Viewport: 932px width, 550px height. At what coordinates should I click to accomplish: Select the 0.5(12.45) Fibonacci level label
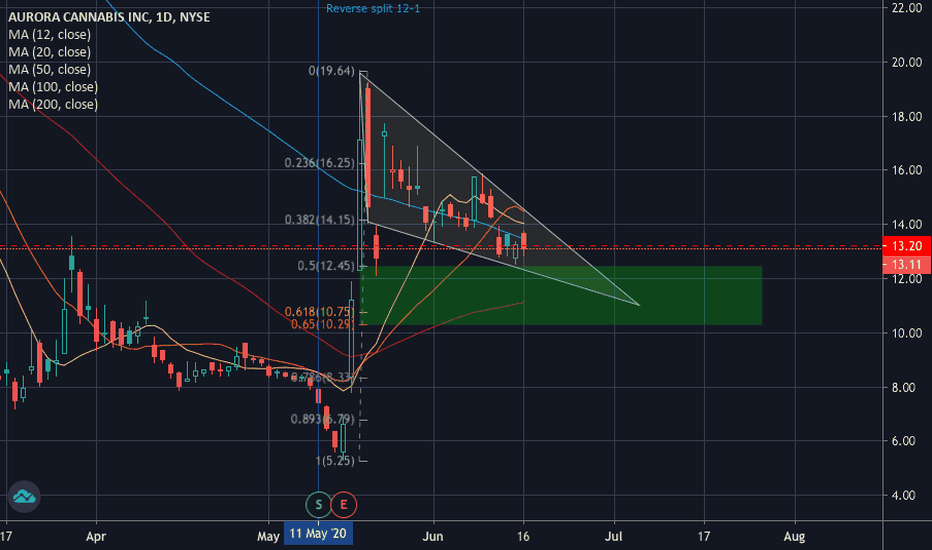pos(326,266)
